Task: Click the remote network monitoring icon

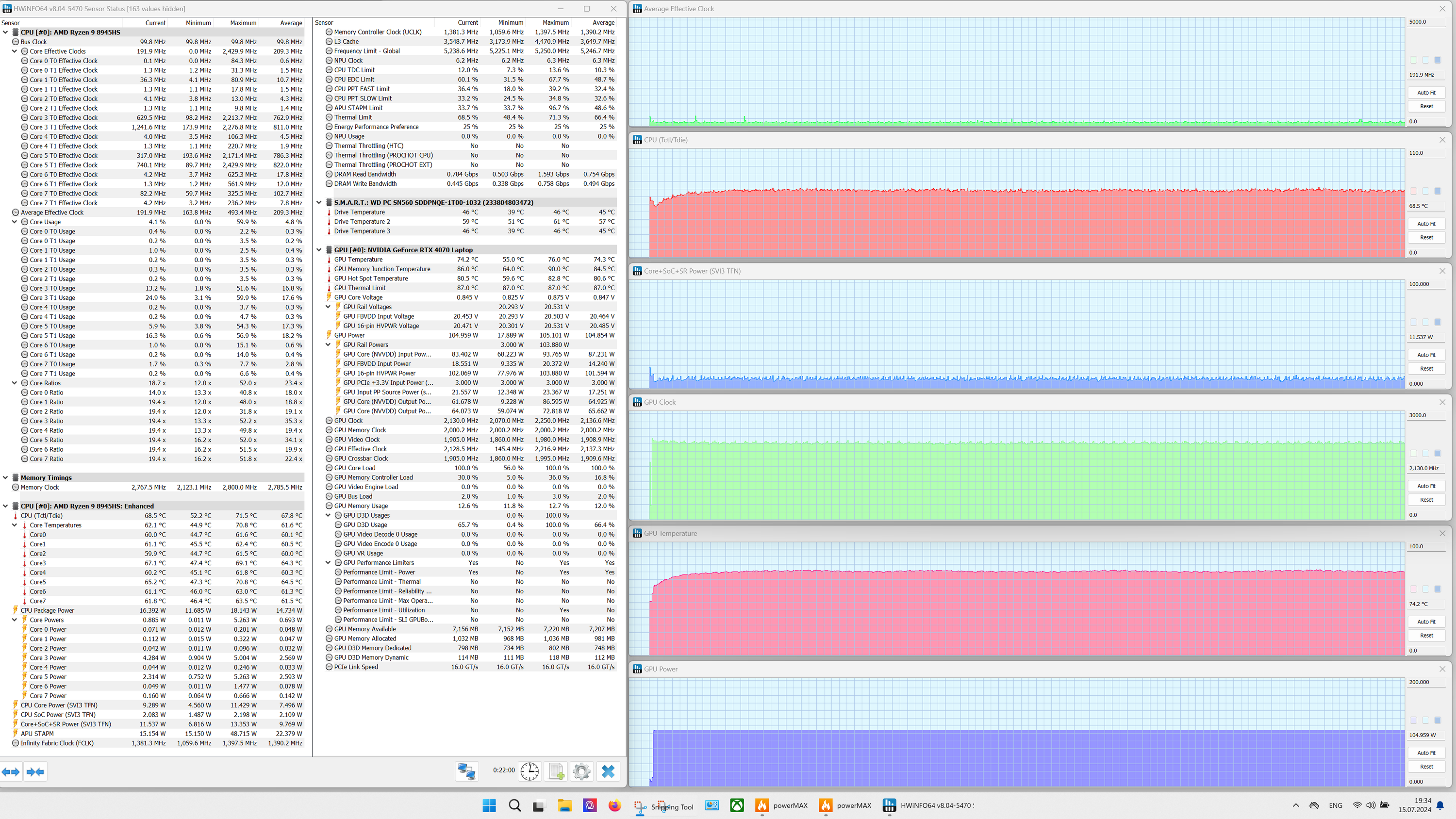Action: 467,771
